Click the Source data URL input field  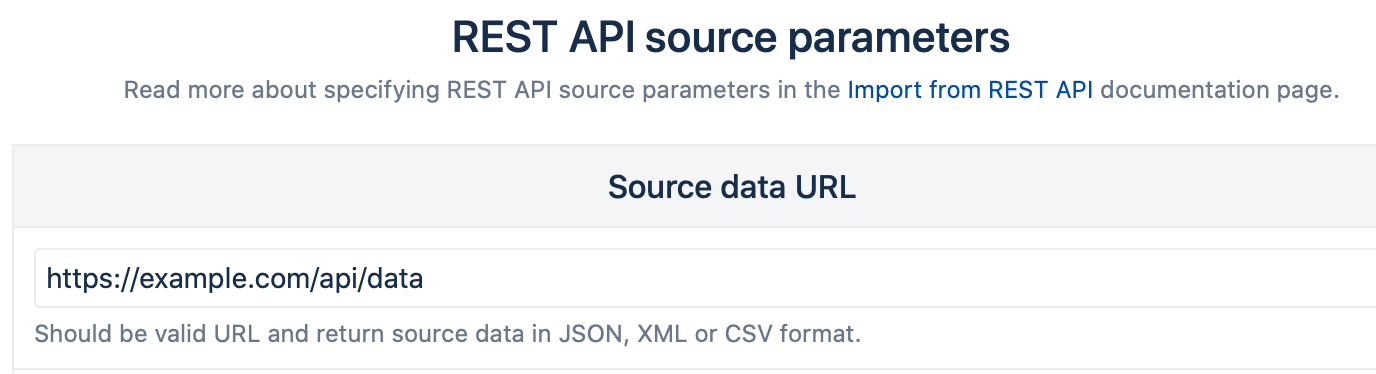pos(705,278)
